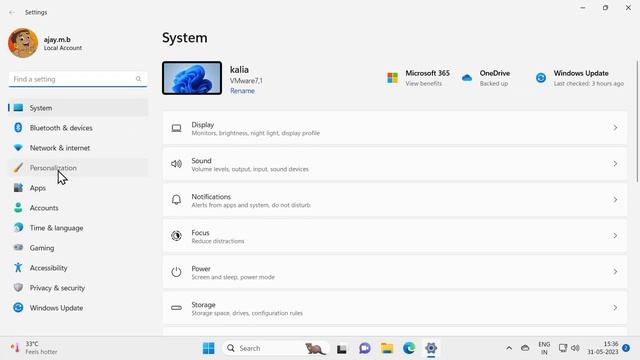Screen dimensions: 640x360
Task: Click the network icon in system tray
Action: pyautogui.click(x=562, y=348)
